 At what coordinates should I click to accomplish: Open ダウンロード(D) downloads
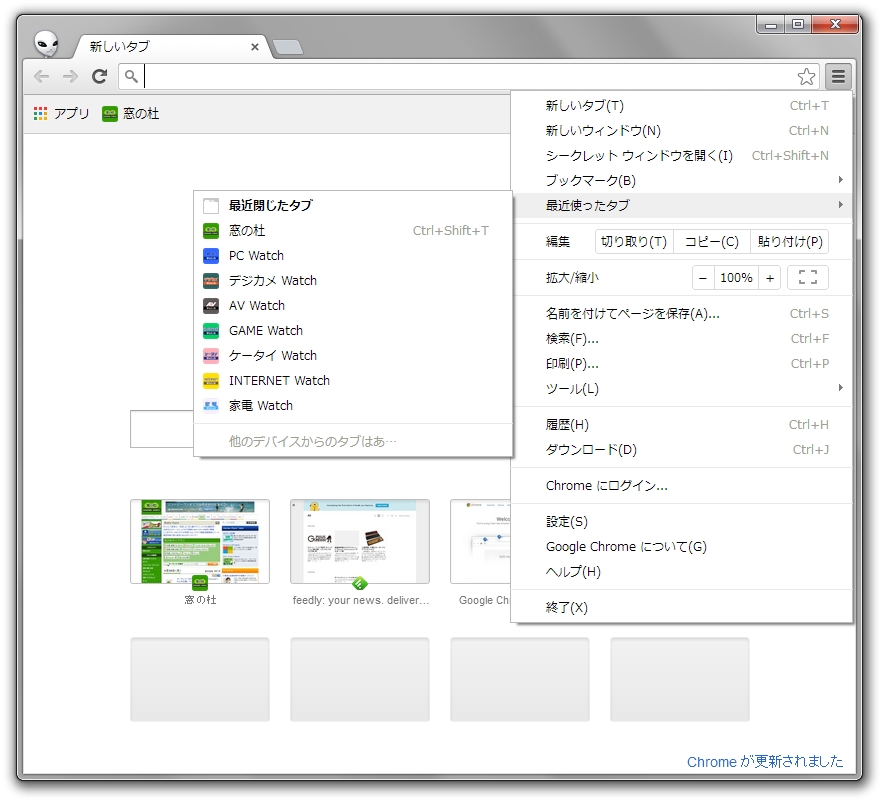click(x=682, y=450)
